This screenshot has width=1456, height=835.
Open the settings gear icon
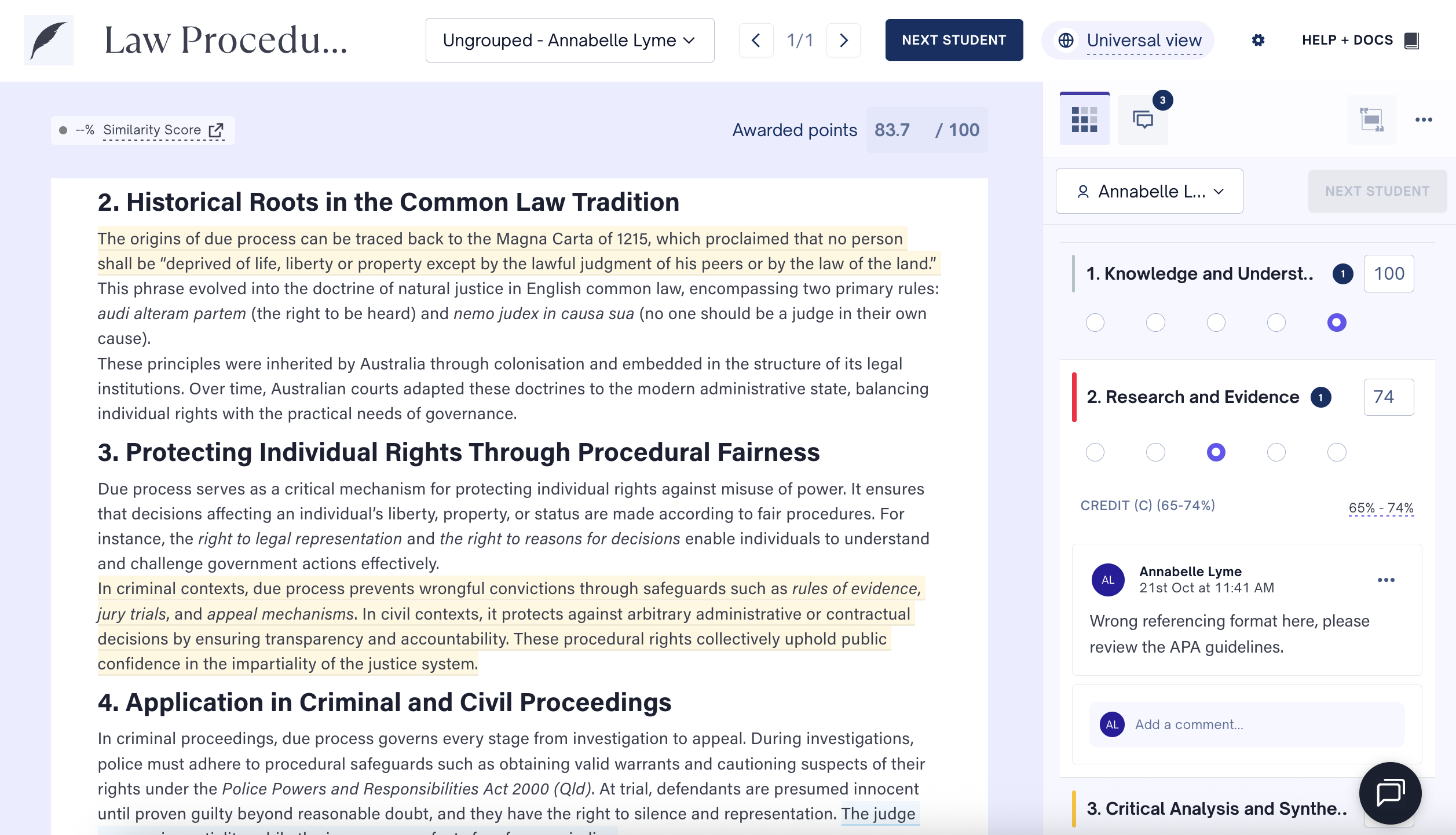click(1258, 40)
